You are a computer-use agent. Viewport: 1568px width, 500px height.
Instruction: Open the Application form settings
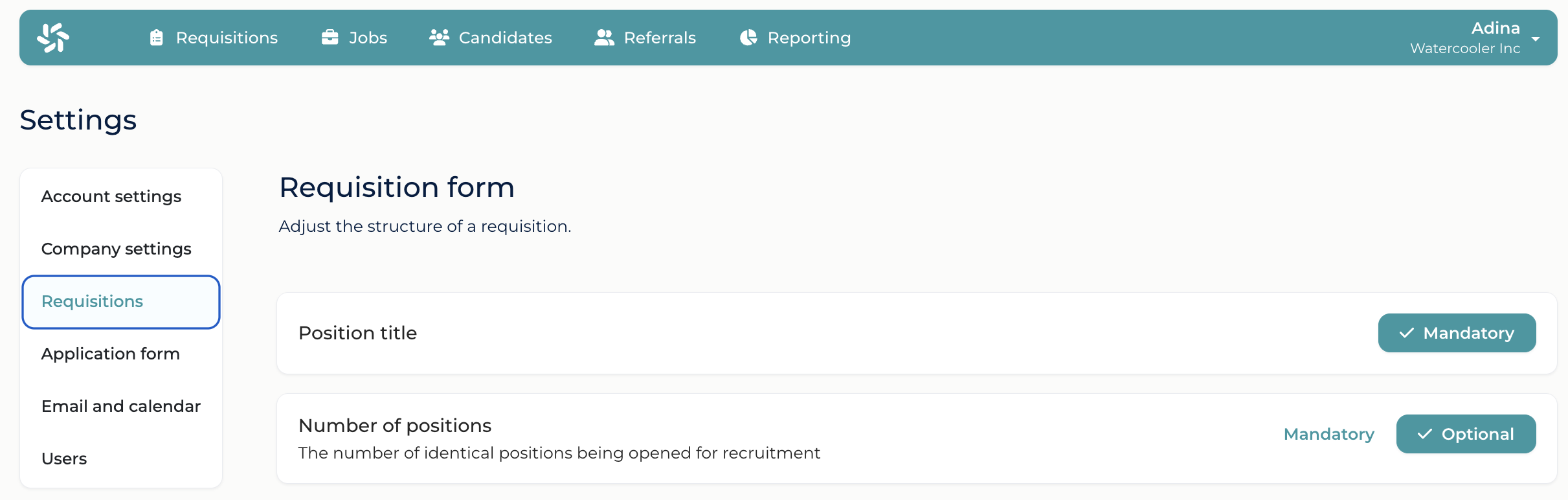(111, 354)
